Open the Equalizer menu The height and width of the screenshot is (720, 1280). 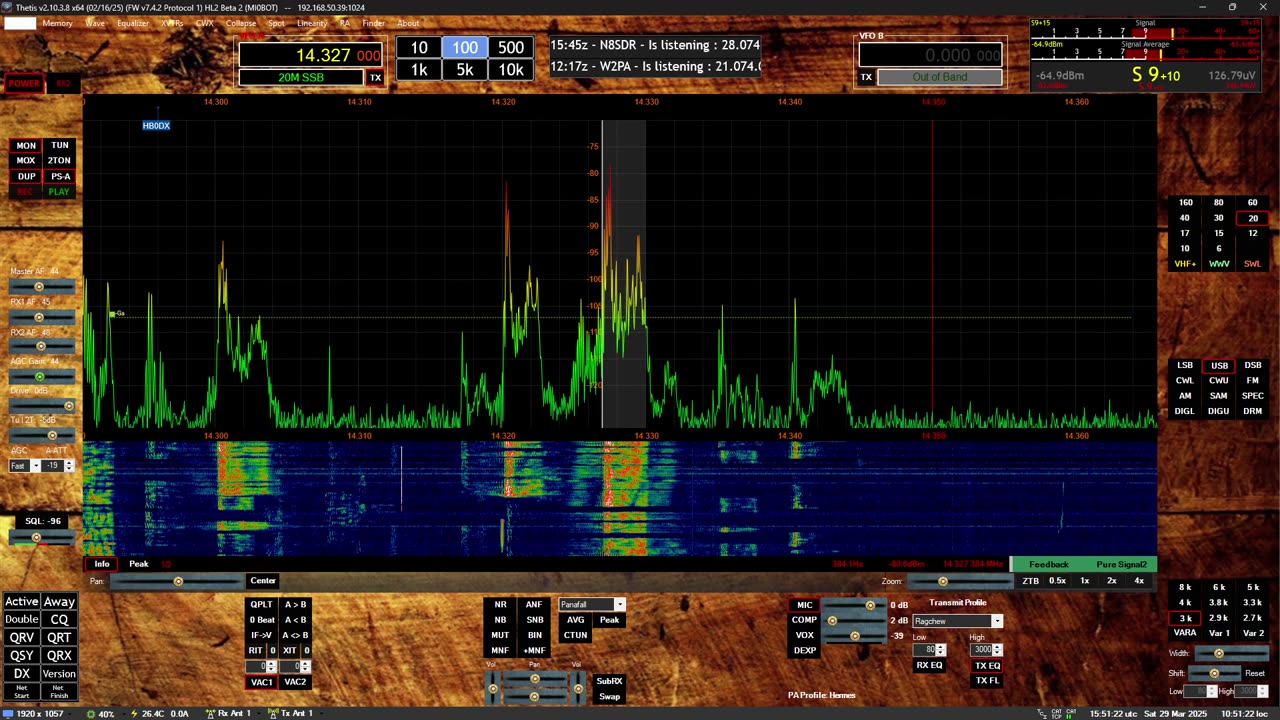[x=133, y=23]
